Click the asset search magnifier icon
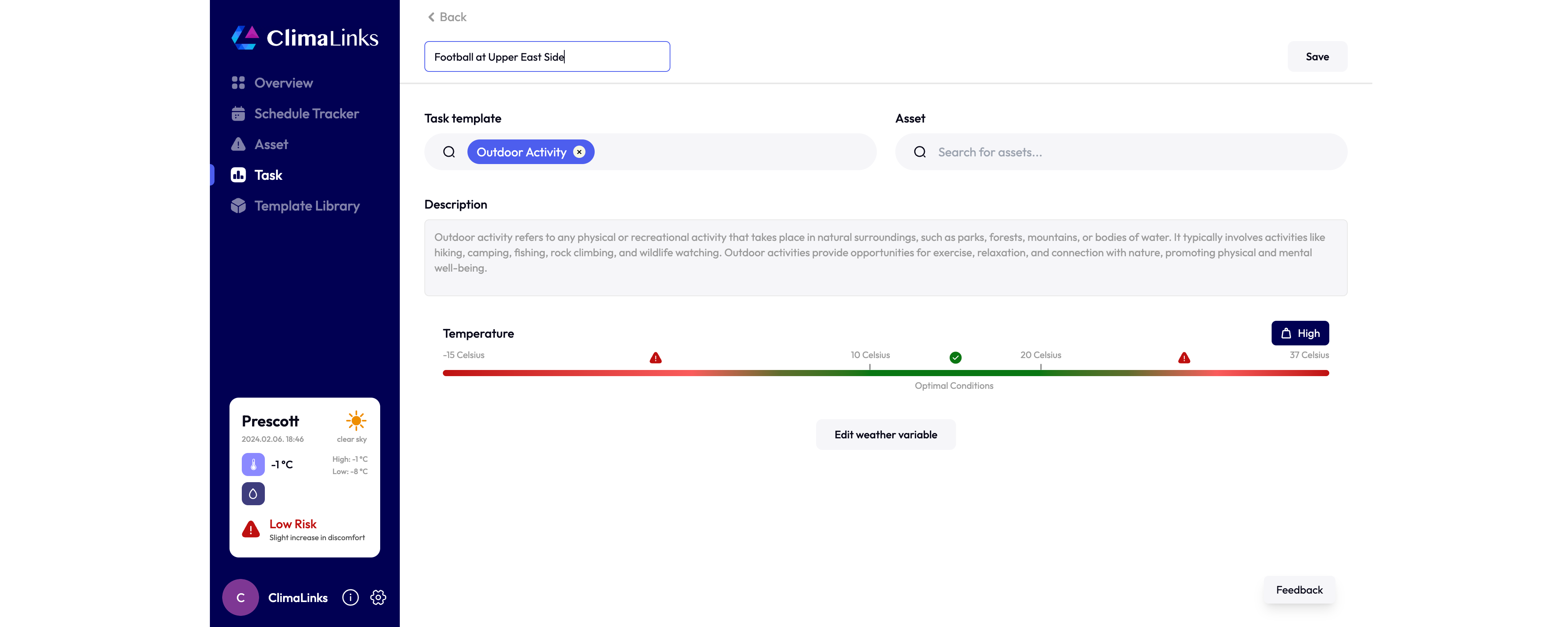Screen dimensions: 1568x627 (x=920, y=152)
